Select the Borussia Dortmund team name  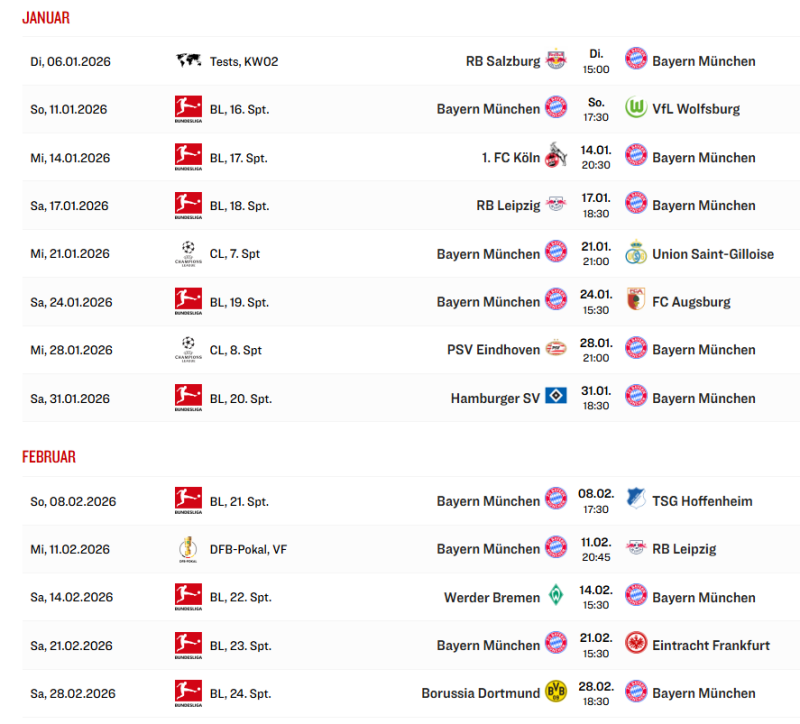(480, 693)
